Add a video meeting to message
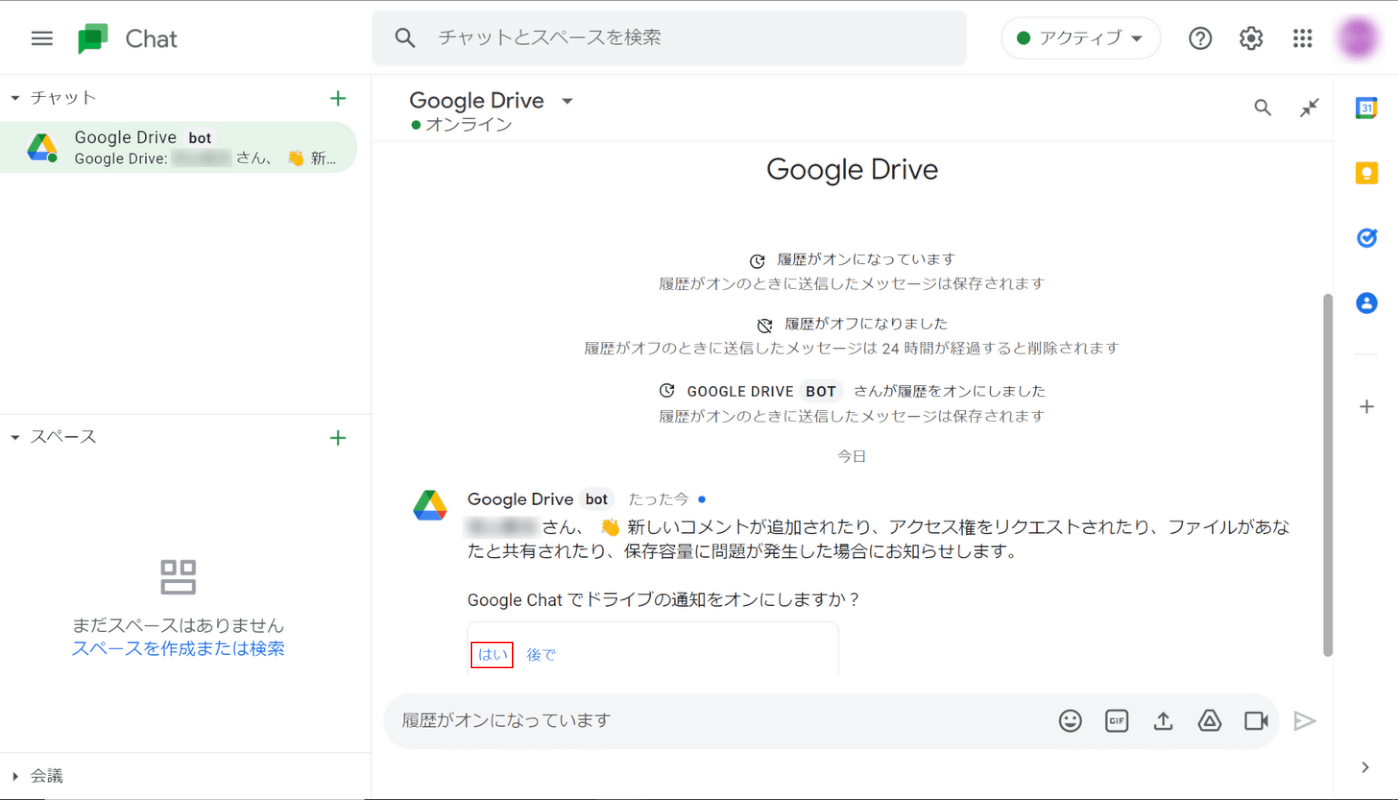 coord(1256,721)
